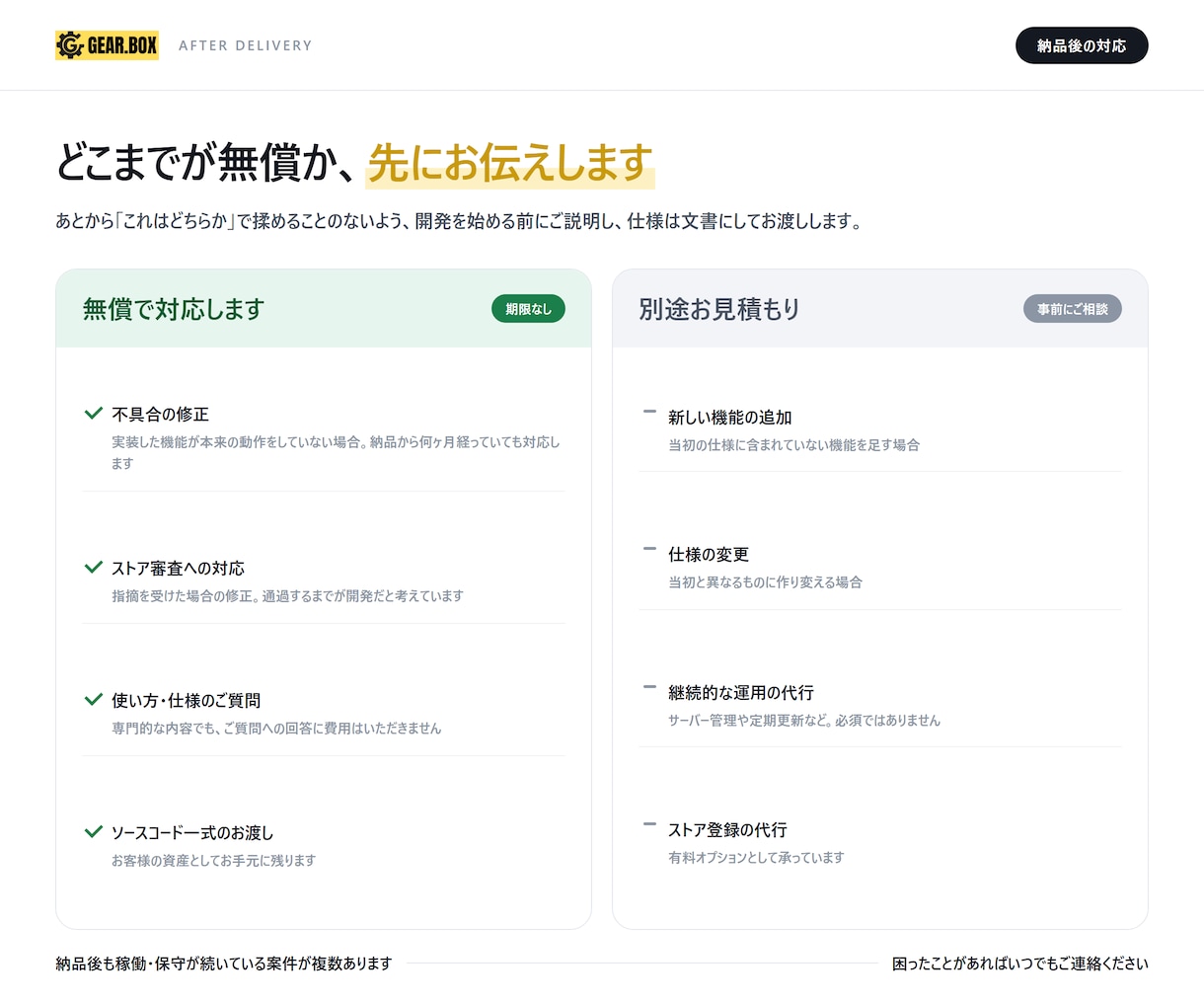Click the 別途お見積もり card heading
The width and height of the screenshot is (1204, 1003).
[x=718, y=309]
